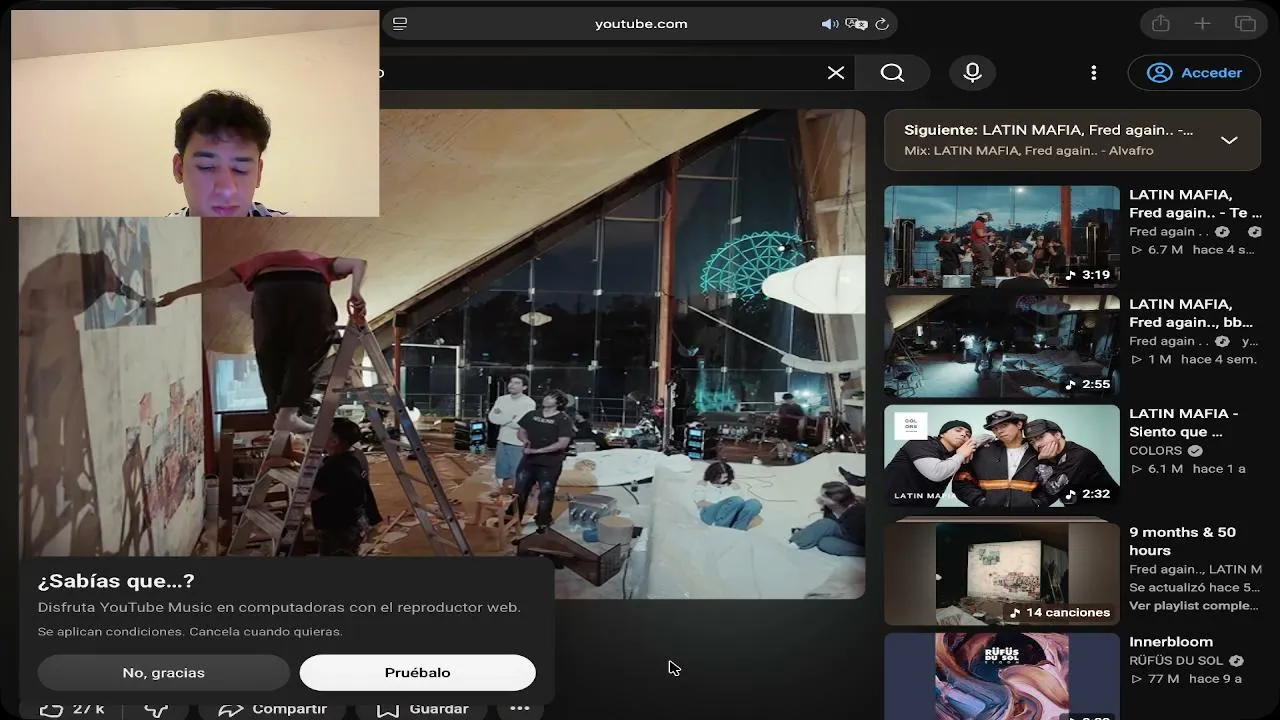Viewport: 1280px width, 720px height.
Task: Open the 'Mix: LATIN MAFIA, Fred again.. - Alvafro' text
Action: (x=1029, y=151)
